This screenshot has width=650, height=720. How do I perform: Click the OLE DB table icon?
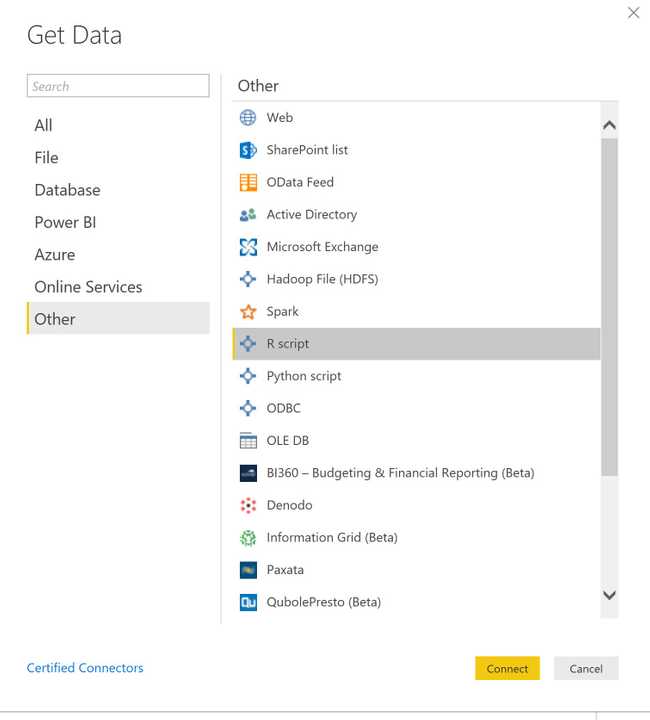click(x=248, y=441)
